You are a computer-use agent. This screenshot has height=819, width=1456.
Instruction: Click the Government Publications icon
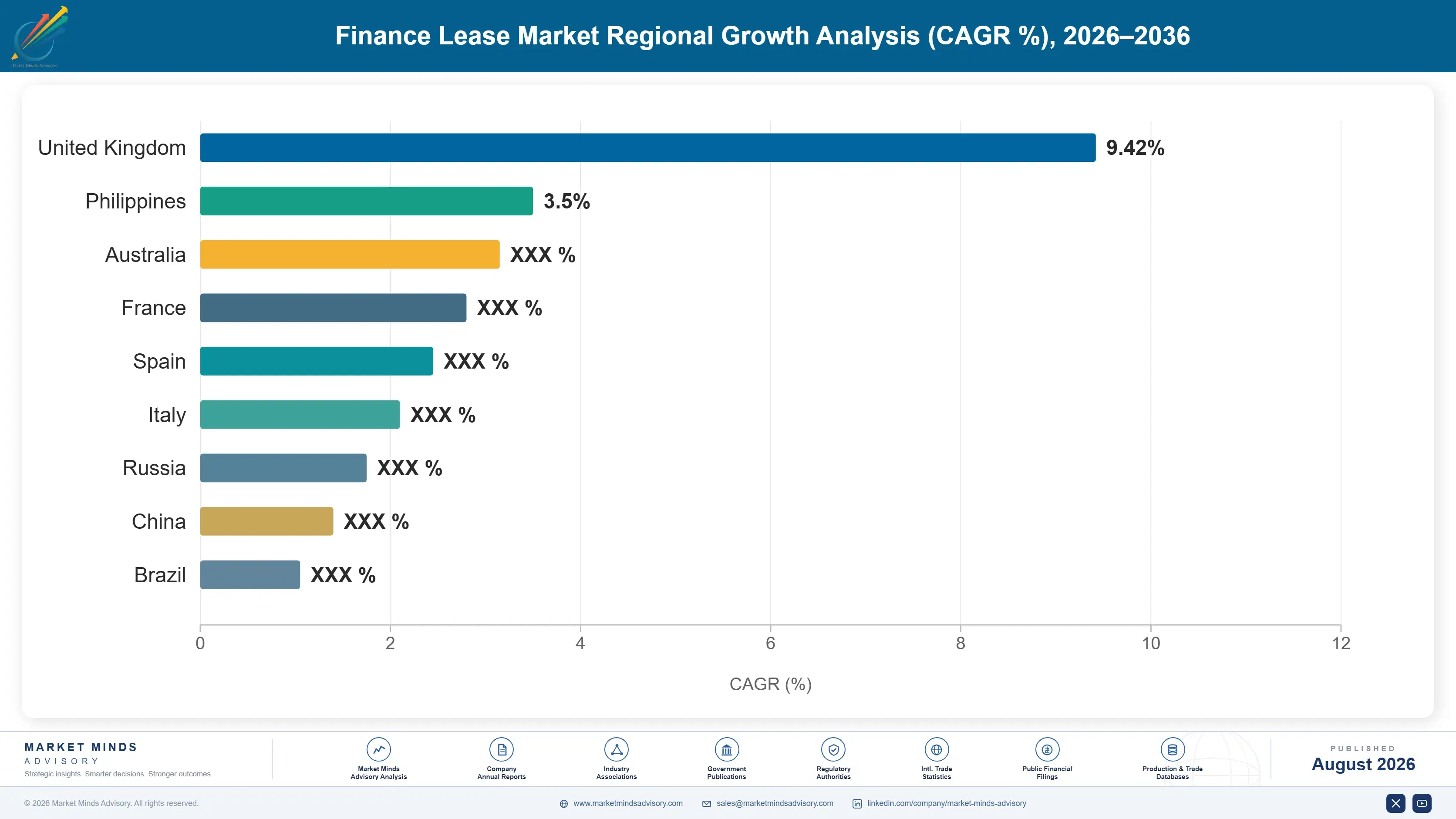[726, 749]
